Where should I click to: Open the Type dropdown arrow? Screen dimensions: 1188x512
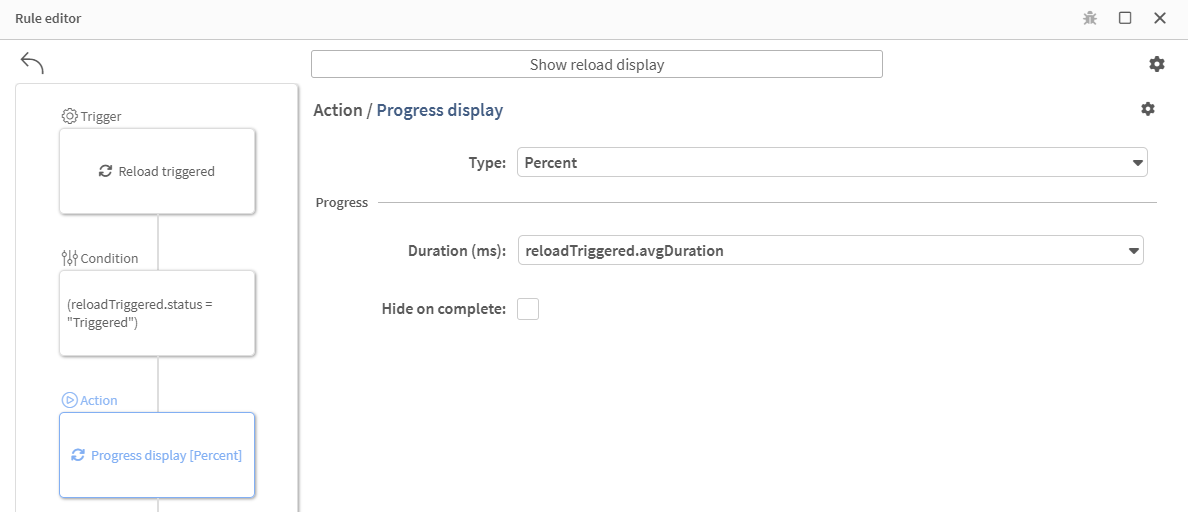(x=1137, y=163)
